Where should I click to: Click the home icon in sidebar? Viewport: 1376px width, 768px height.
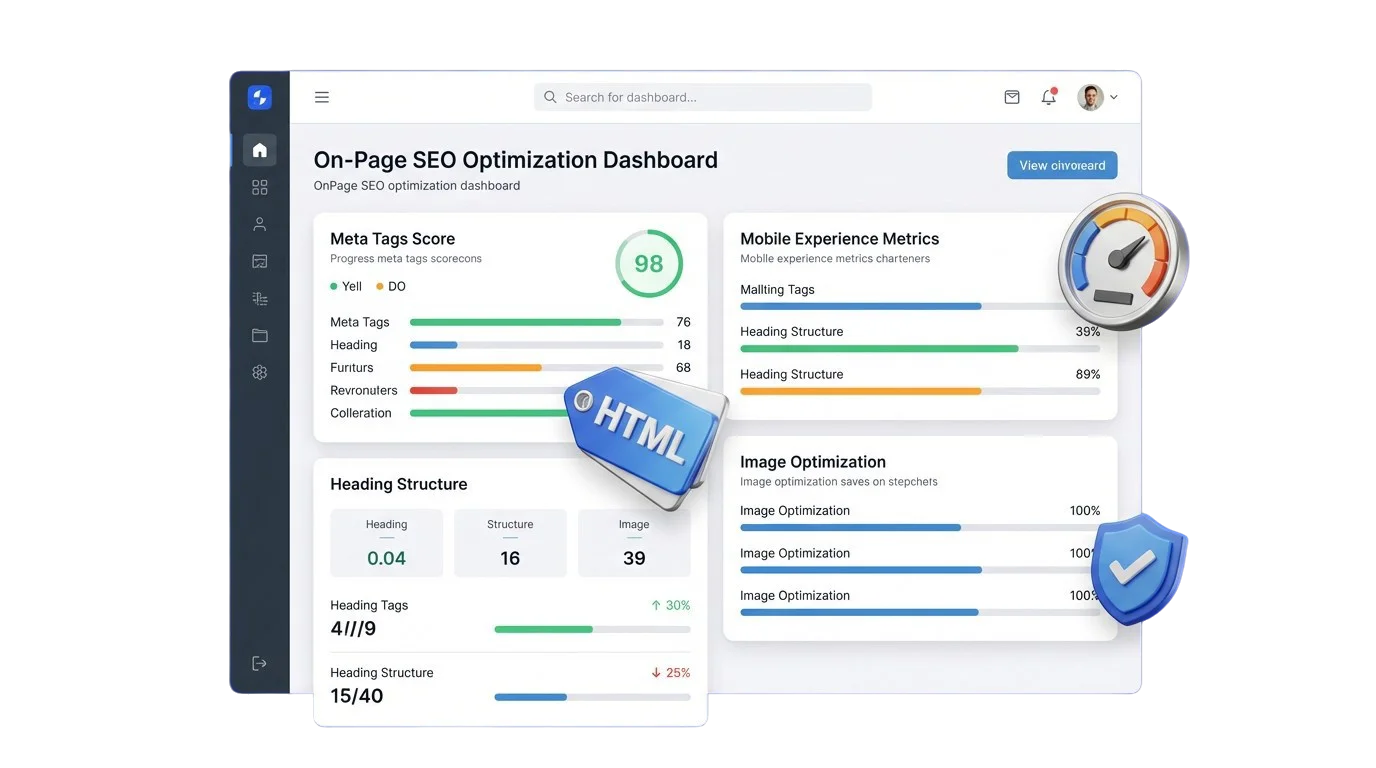(260, 150)
